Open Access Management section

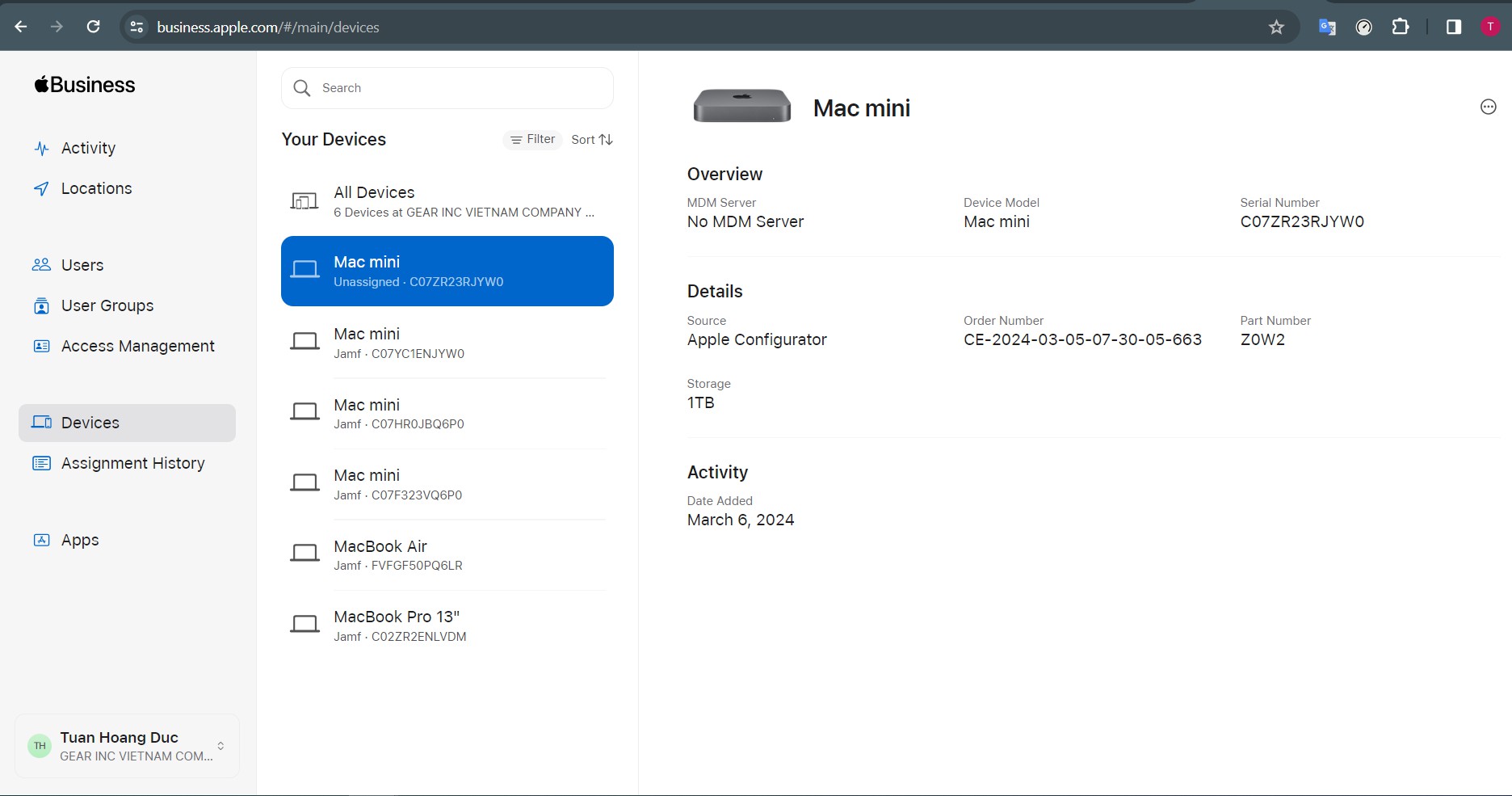[x=137, y=346]
